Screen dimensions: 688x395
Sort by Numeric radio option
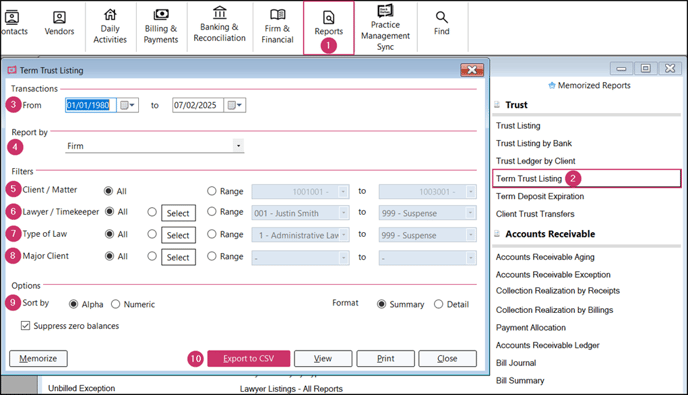(116, 304)
